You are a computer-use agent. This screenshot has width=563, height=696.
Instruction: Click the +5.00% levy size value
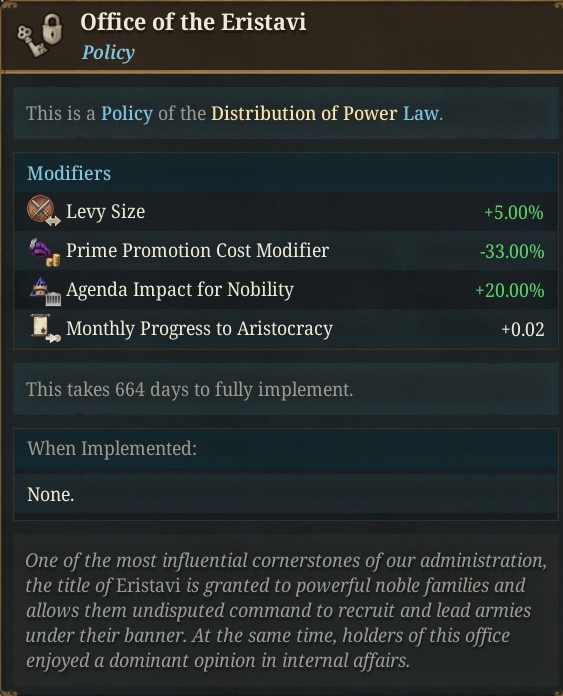click(x=514, y=213)
